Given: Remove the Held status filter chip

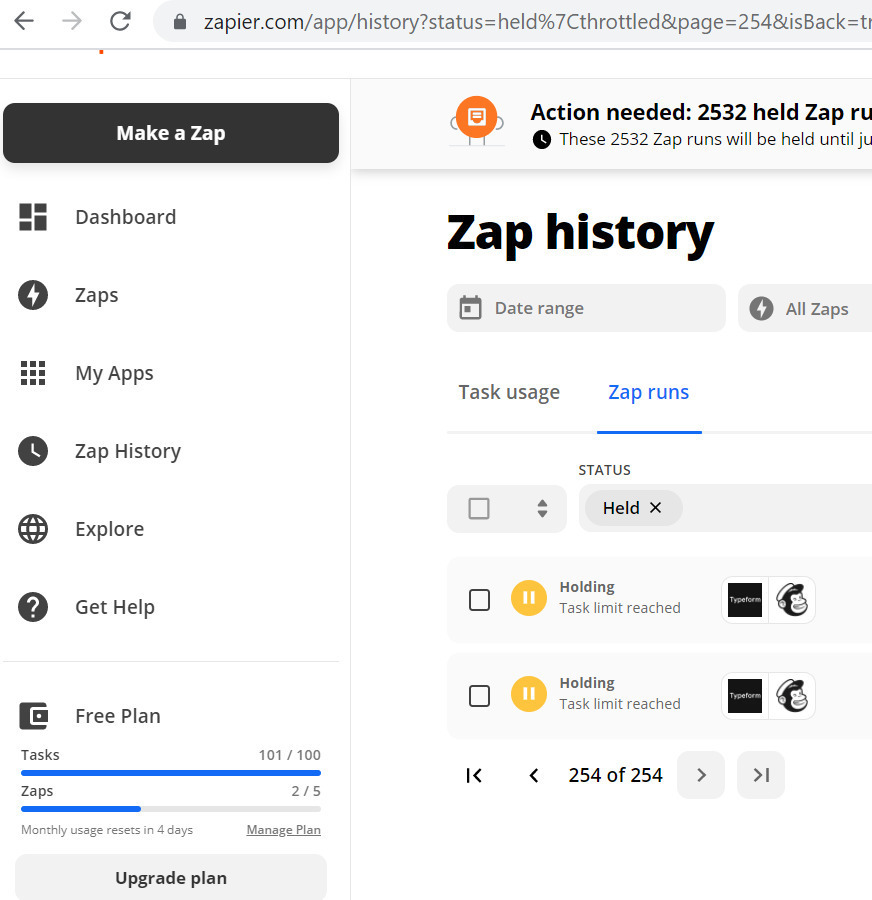Looking at the screenshot, I should [x=656, y=507].
